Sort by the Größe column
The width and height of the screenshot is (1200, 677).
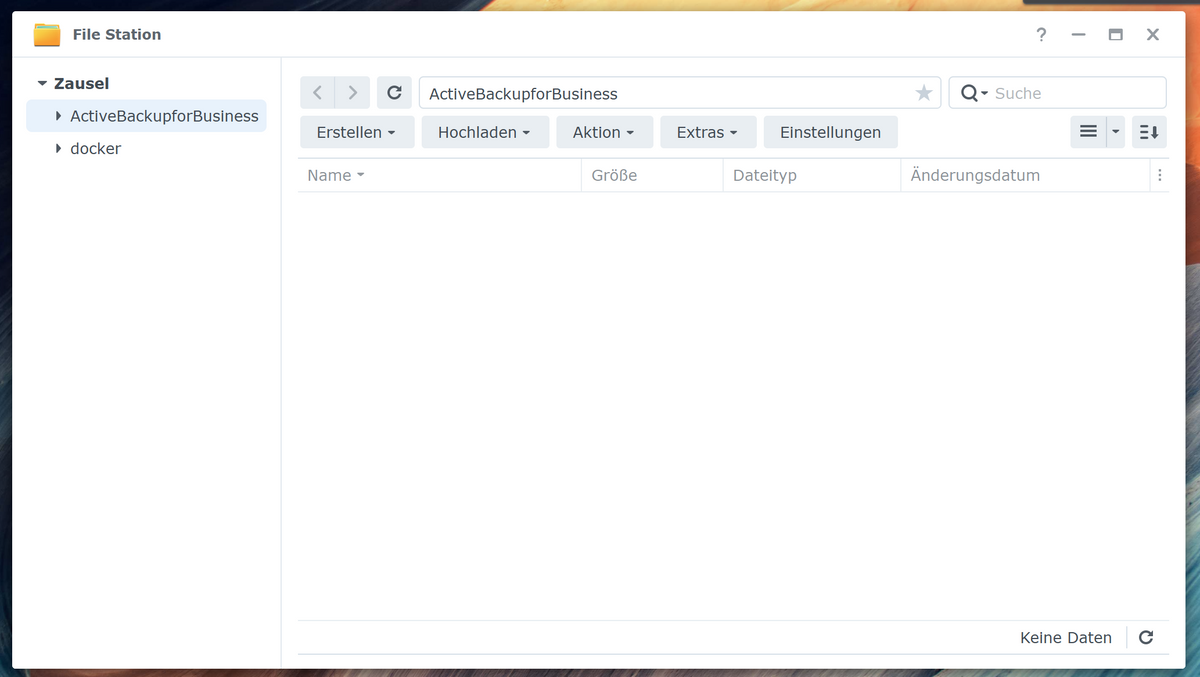[652, 175]
